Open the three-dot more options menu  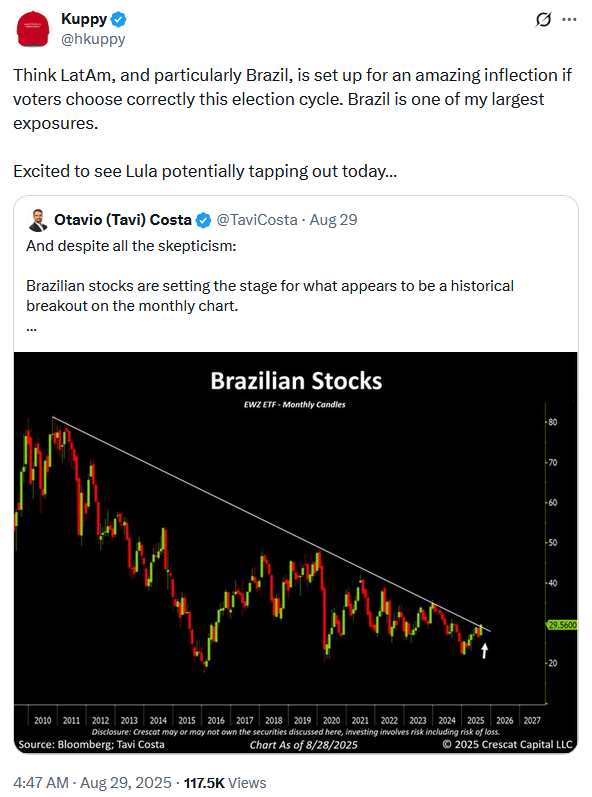click(569, 19)
